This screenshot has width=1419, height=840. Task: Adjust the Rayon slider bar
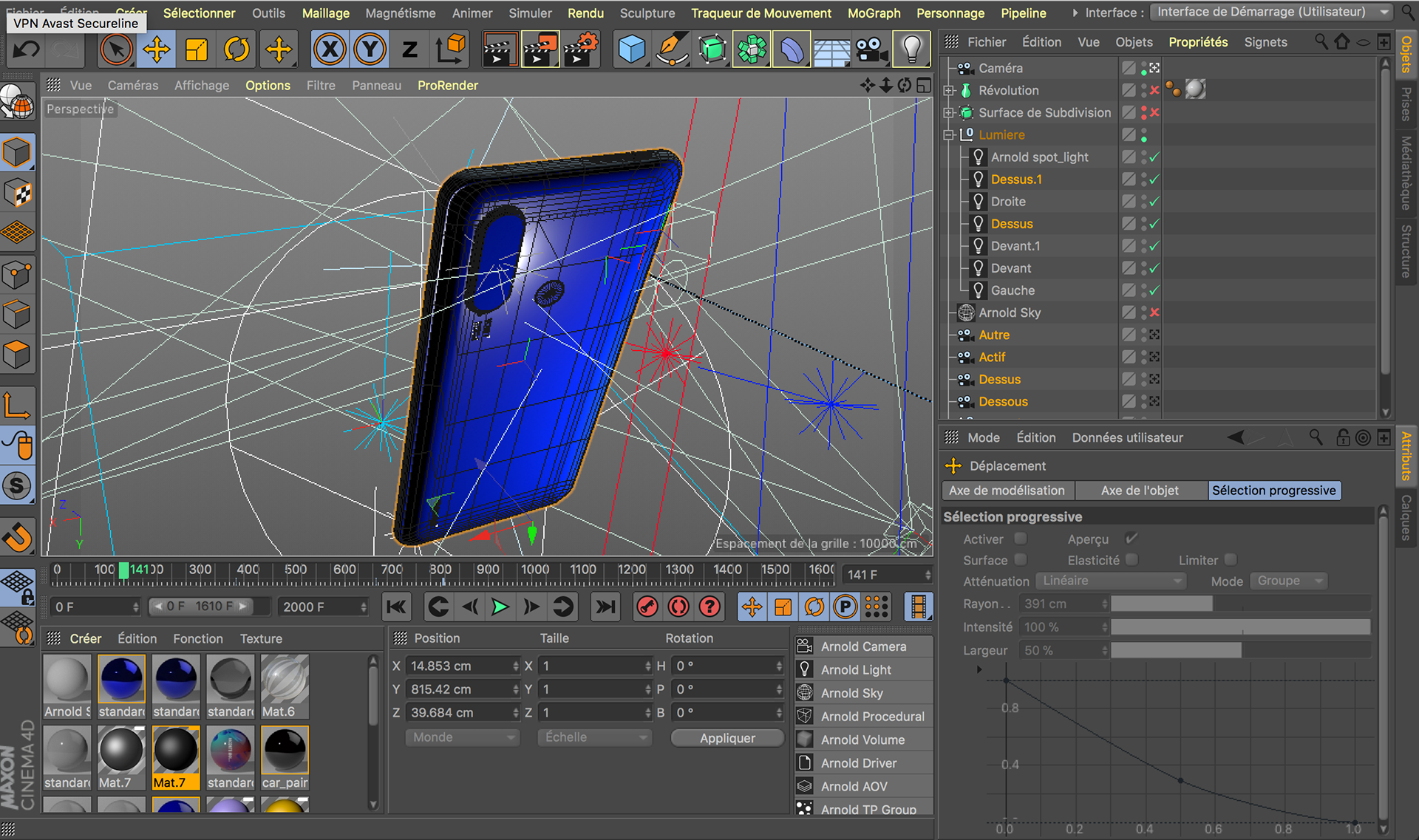[1240, 604]
